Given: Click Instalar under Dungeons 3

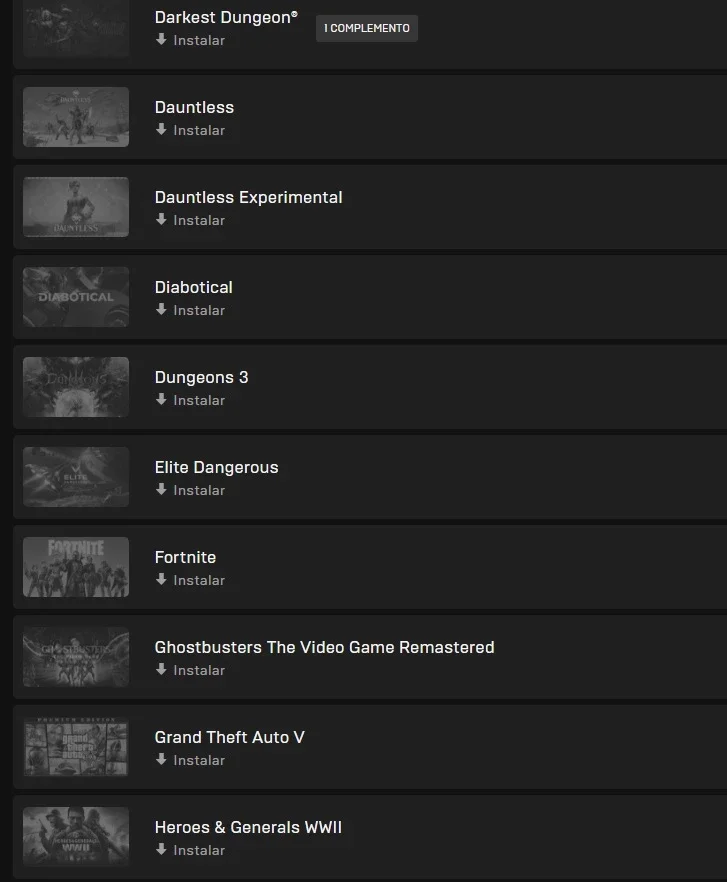Looking at the screenshot, I should 199,400.
